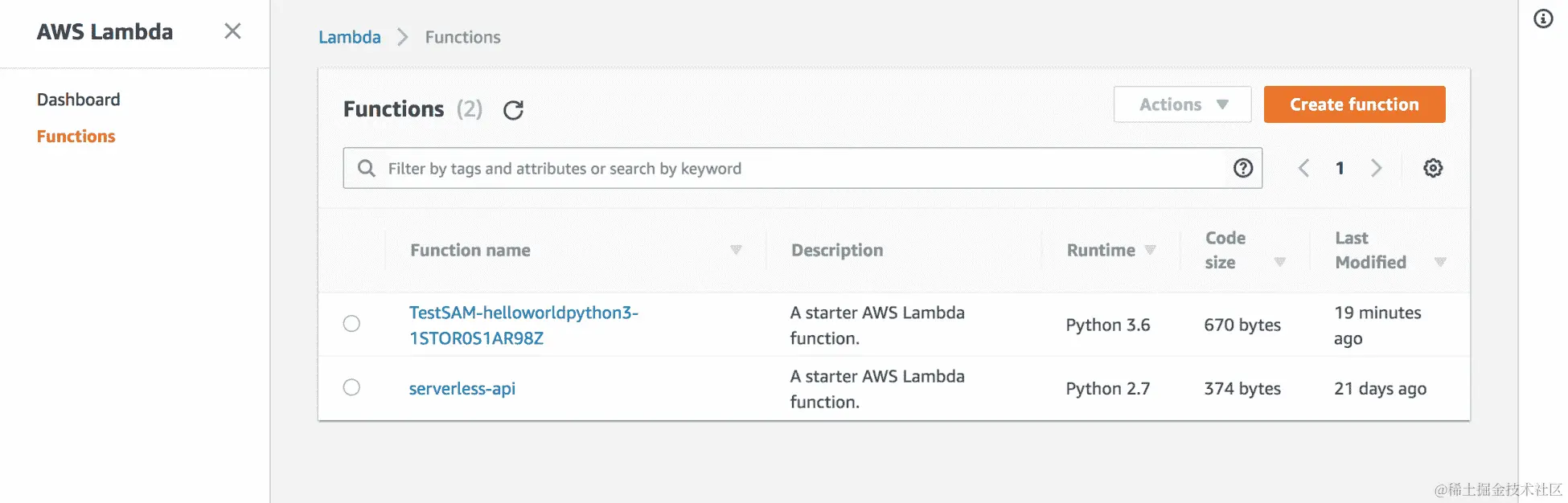
Task: Open table preferences gear icon
Action: click(1432, 168)
